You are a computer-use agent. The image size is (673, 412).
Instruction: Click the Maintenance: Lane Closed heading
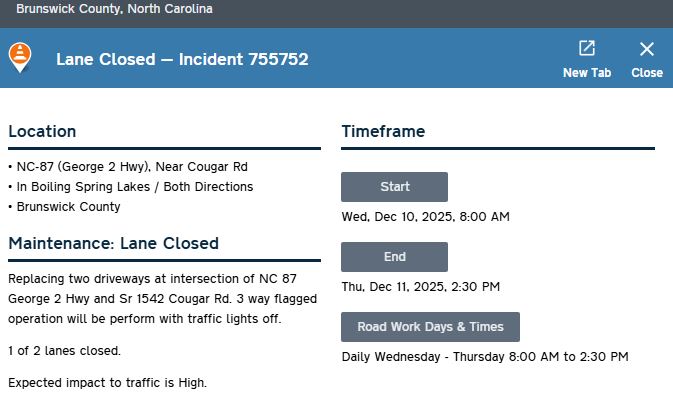coord(113,243)
